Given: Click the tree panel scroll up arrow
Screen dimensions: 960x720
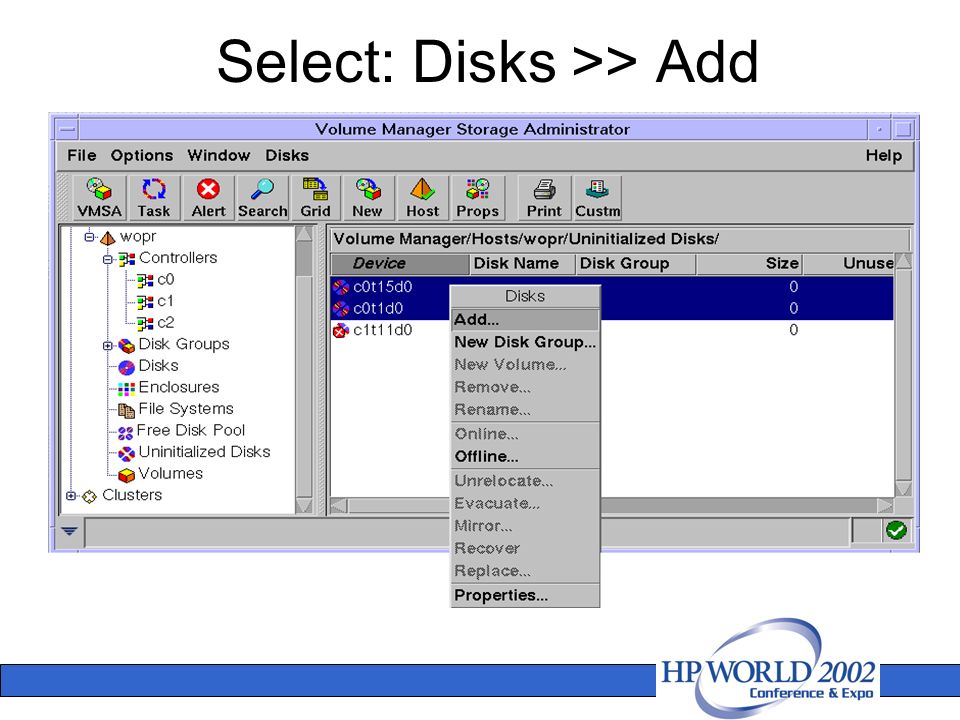Looking at the screenshot, I should point(304,234).
